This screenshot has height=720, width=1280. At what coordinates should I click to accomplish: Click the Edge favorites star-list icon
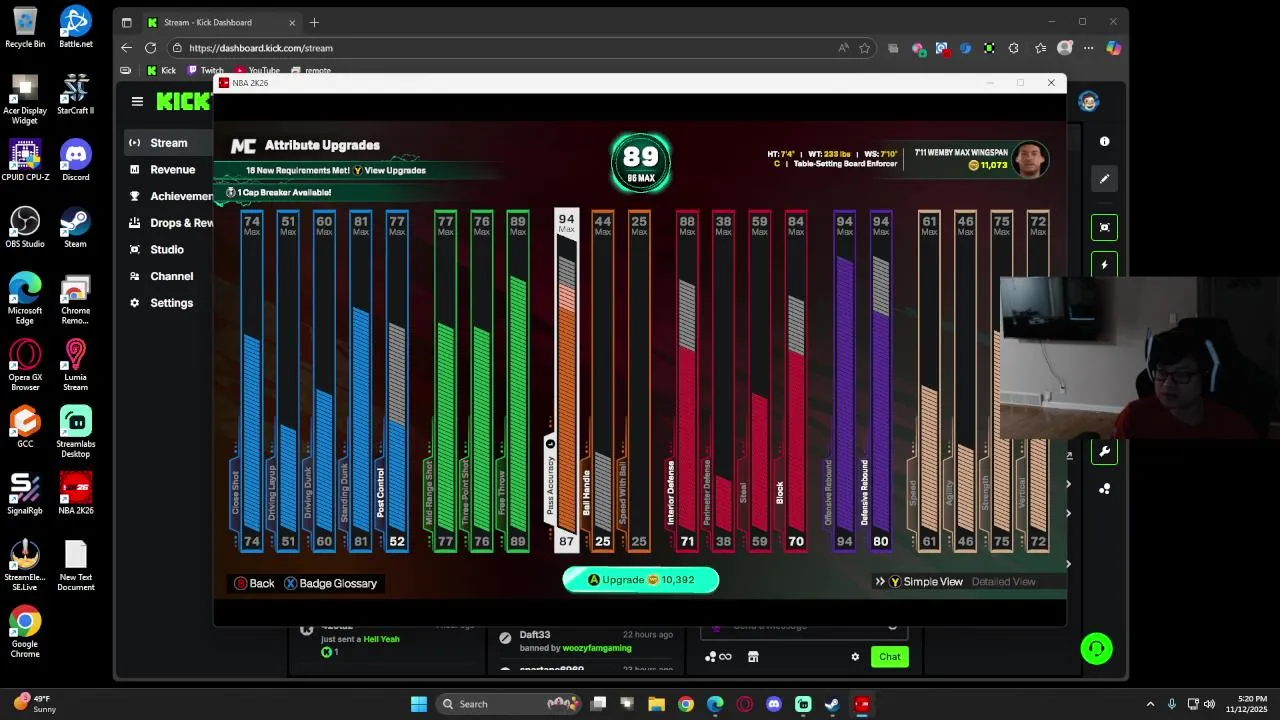1040,48
